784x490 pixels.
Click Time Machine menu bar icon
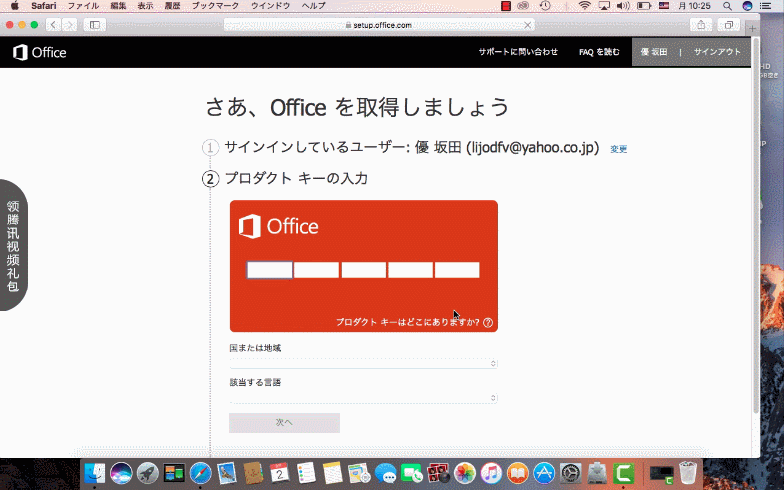545,6
